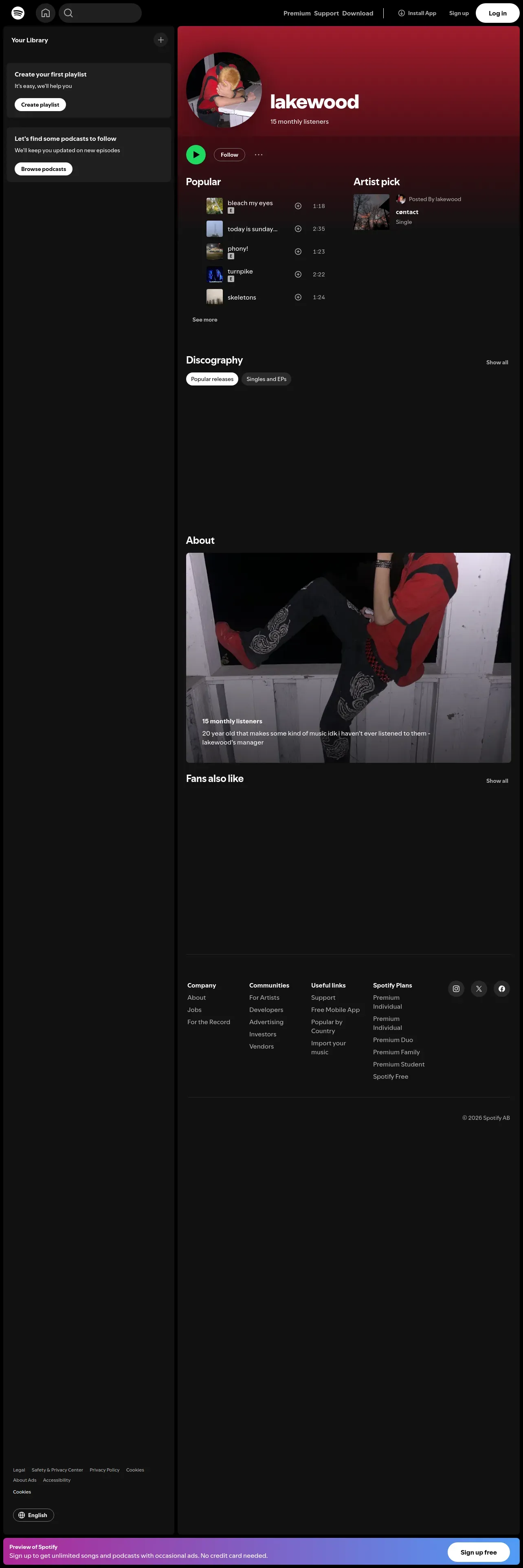Open the three-dot more options menu for lakewood
The width and height of the screenshot is (523, 1568).
click(259, 155)
